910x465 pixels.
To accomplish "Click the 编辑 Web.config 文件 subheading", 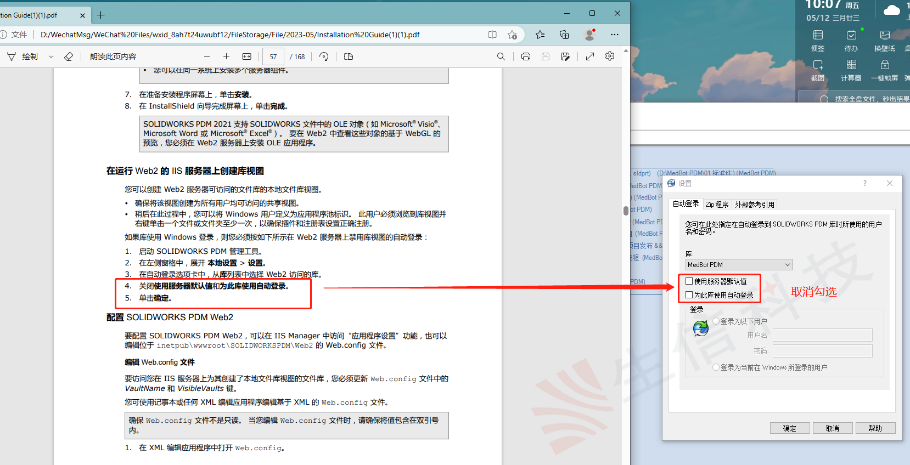I will (x=160, y=362).
